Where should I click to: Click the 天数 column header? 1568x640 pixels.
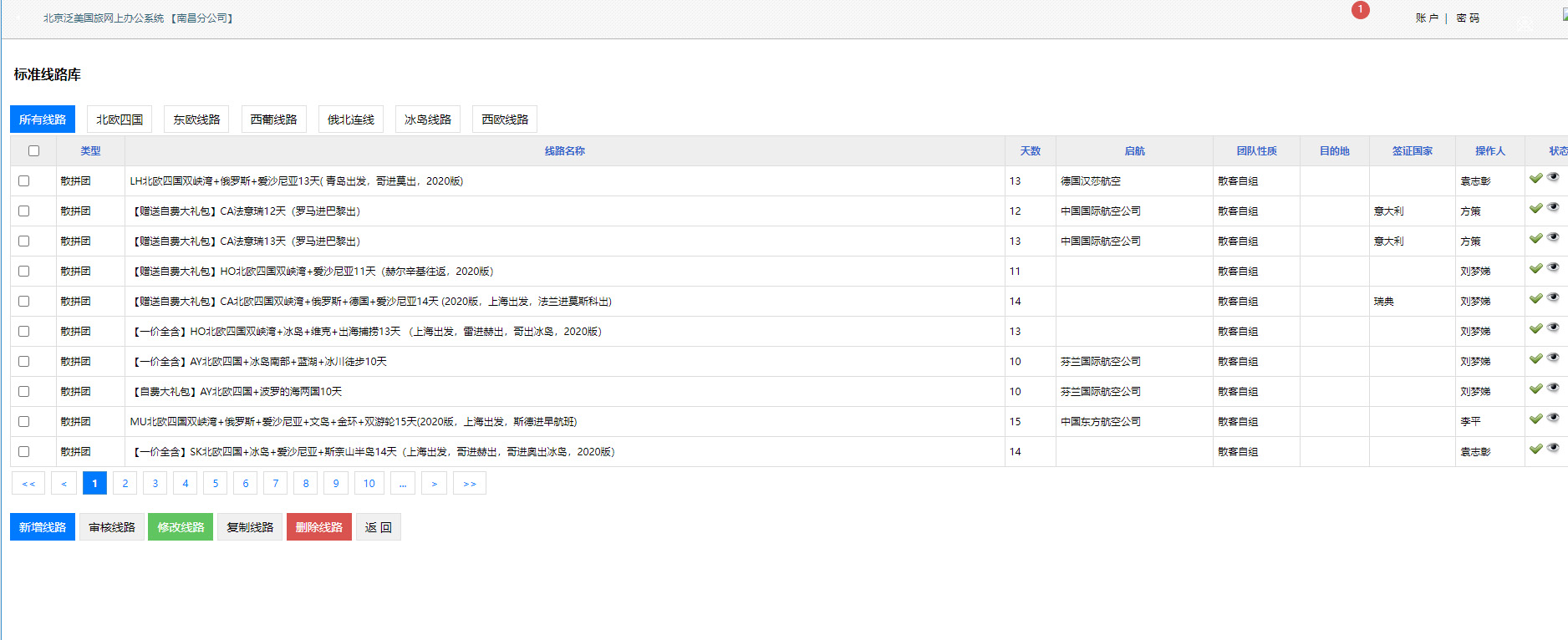click(1031, 151)
